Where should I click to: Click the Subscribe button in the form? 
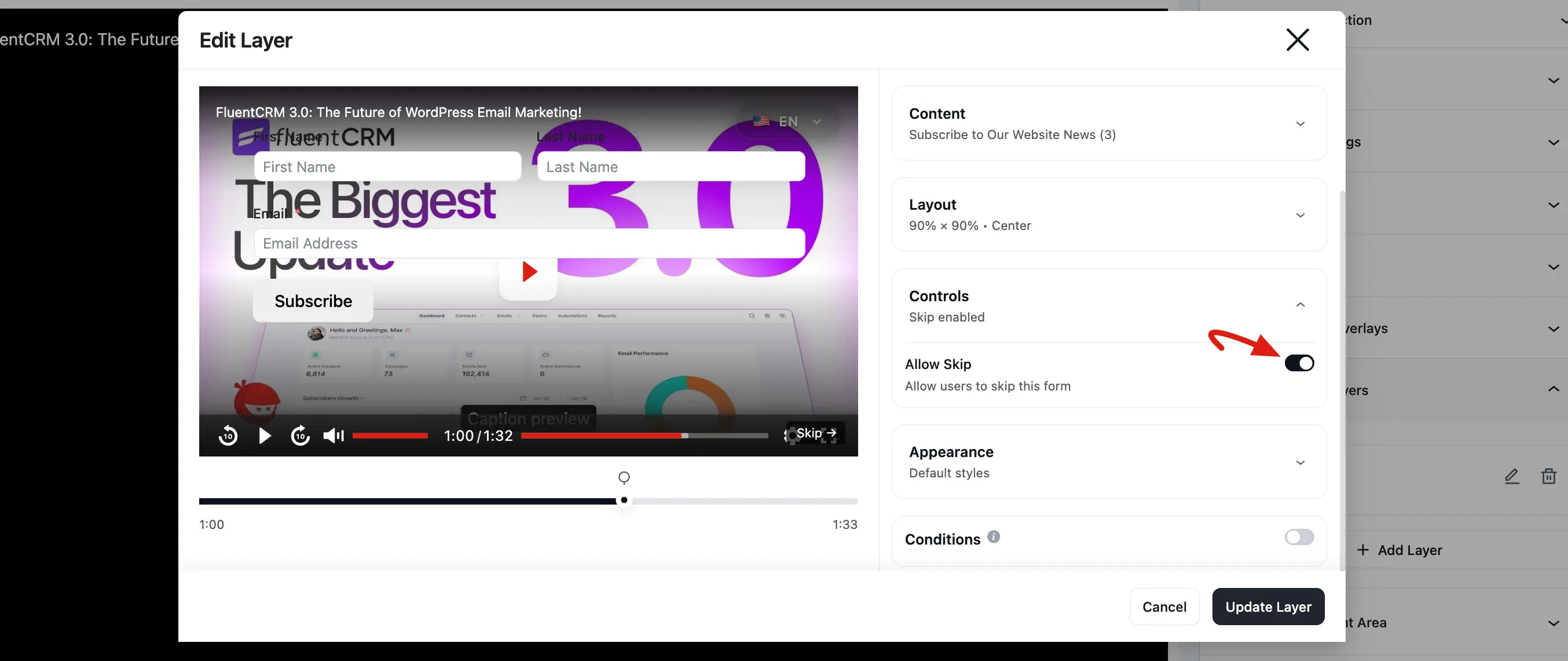tap(313, 301)
